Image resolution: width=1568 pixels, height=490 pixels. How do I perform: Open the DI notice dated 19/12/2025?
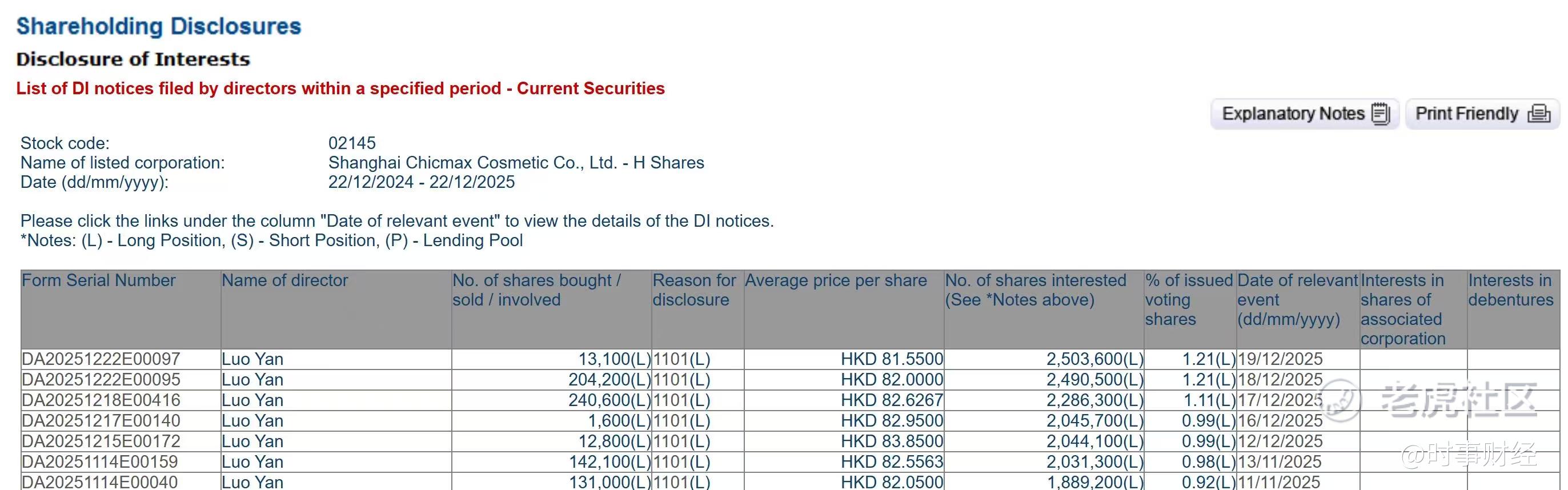point(1280,359)
